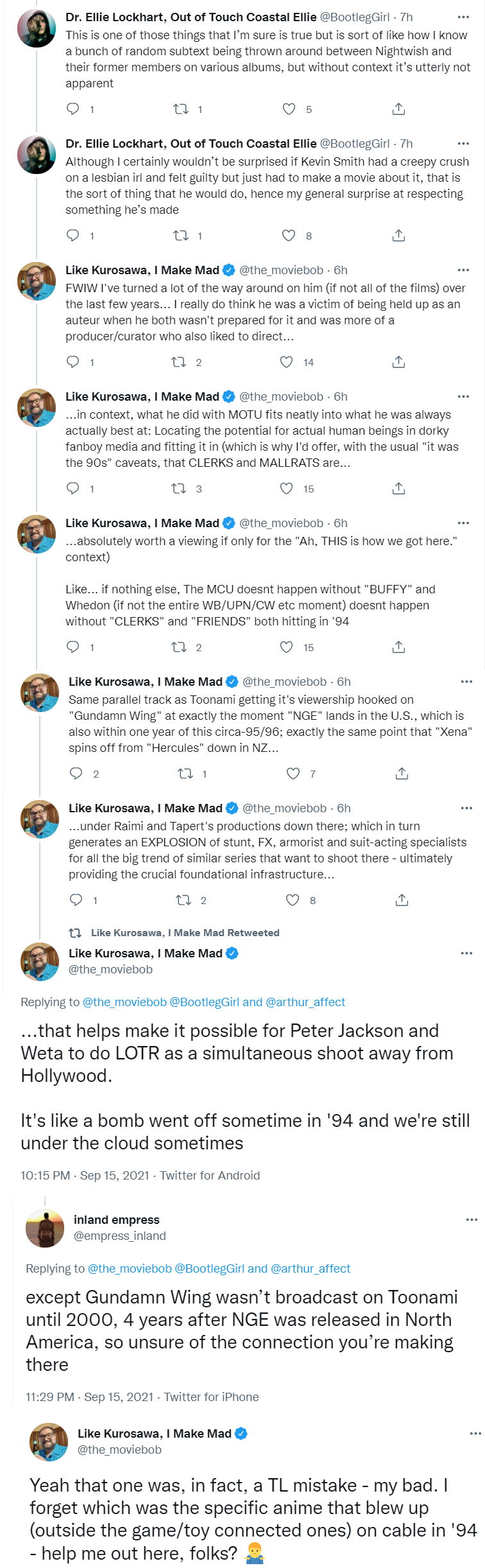
Task: Open the @arthur_affect mention in inland empress's reply
Action: coord(311,1268)
